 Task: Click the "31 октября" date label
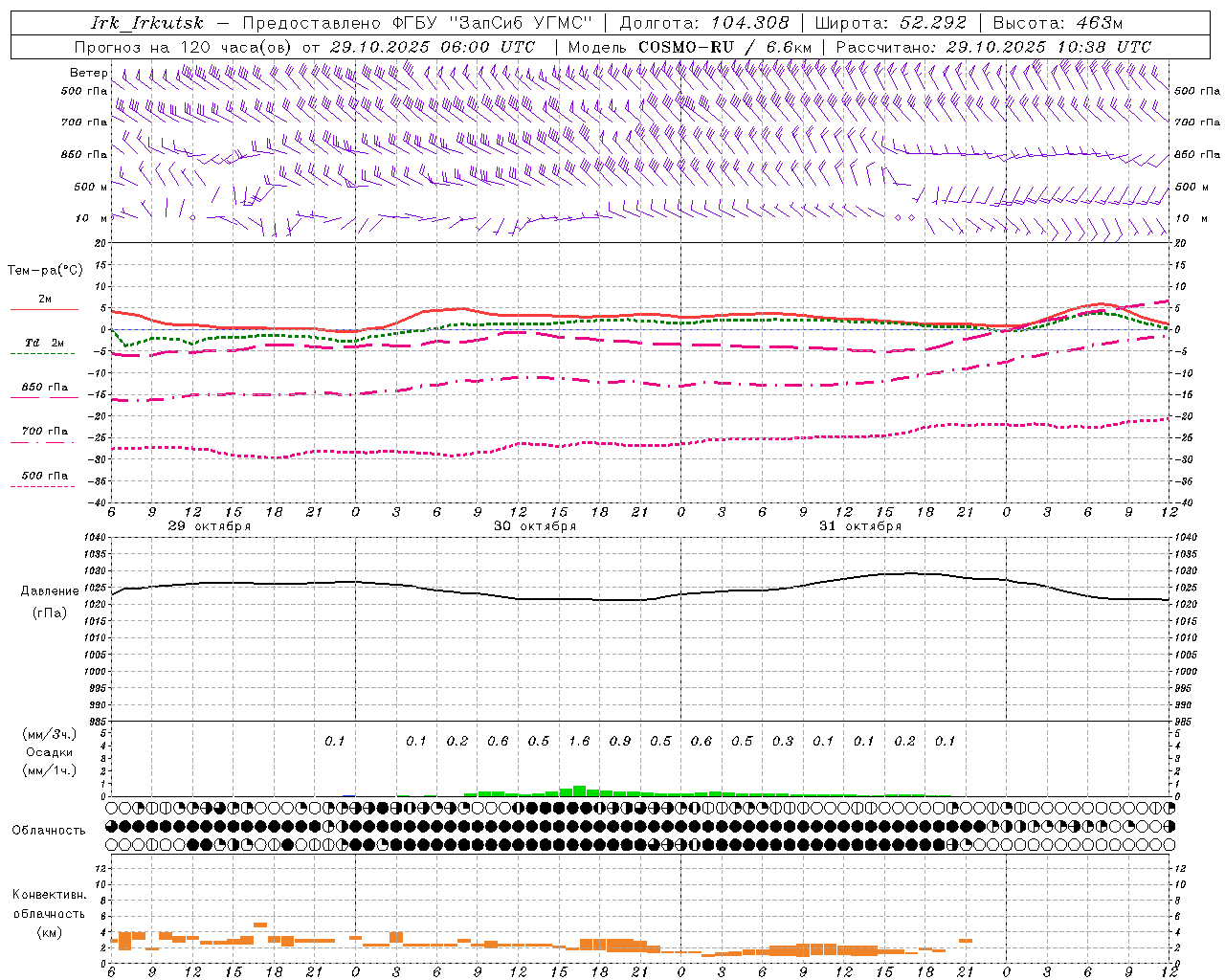(860, 526)
